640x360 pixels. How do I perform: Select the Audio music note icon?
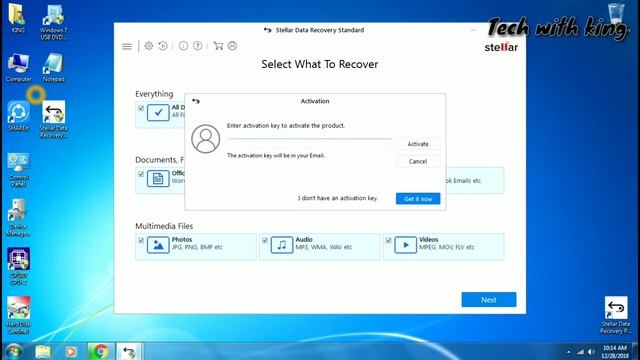282,245
